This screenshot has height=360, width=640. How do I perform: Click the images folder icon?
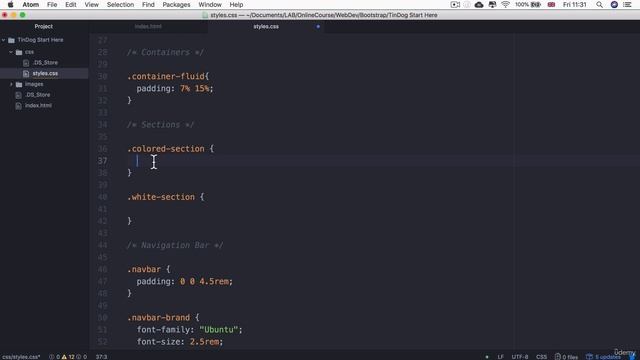point(19,84)
